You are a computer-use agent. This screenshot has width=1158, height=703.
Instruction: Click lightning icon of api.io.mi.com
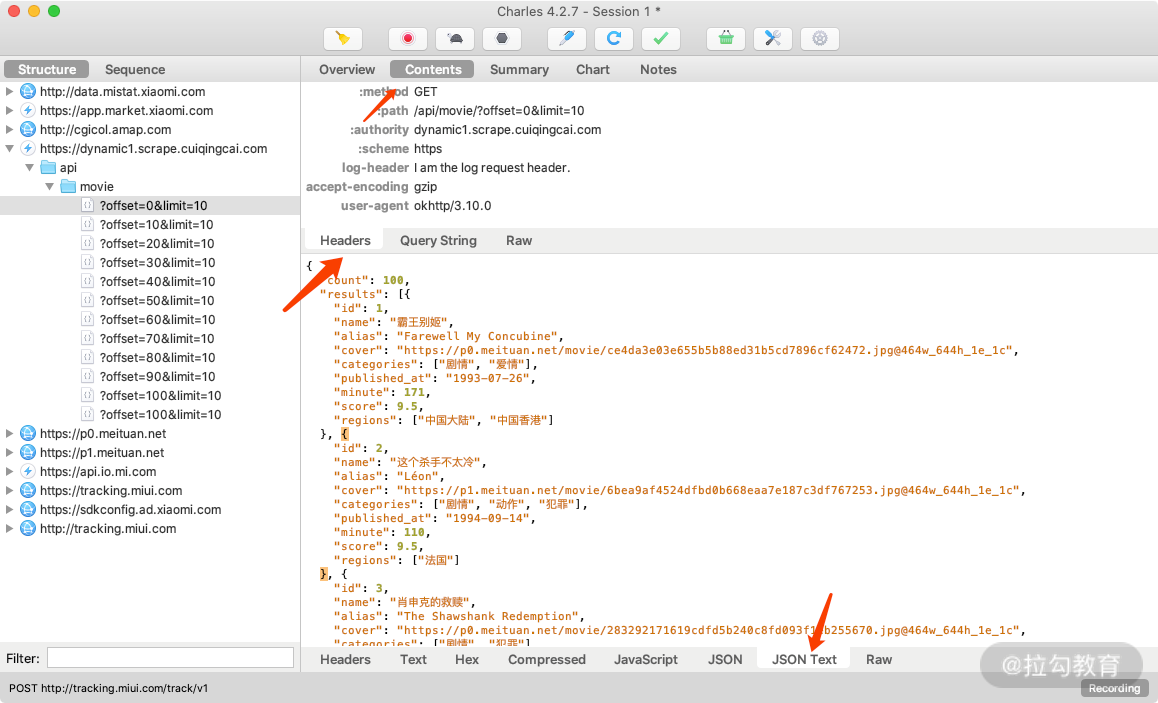(28, 471)
